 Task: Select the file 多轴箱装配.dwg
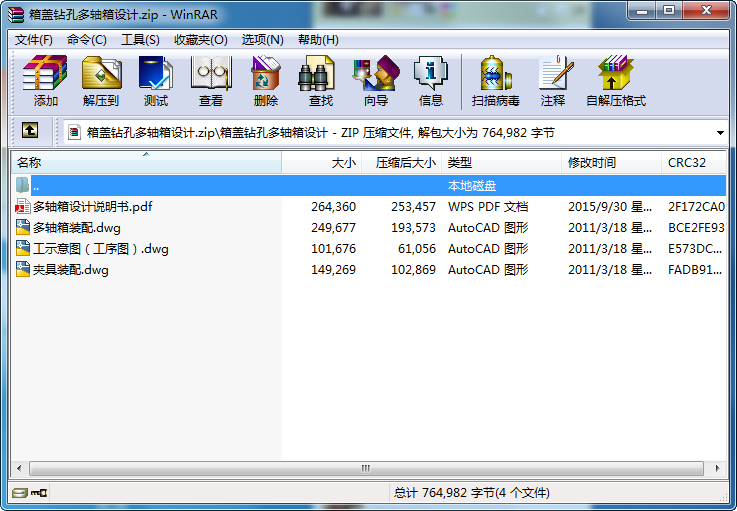[77, 228]
